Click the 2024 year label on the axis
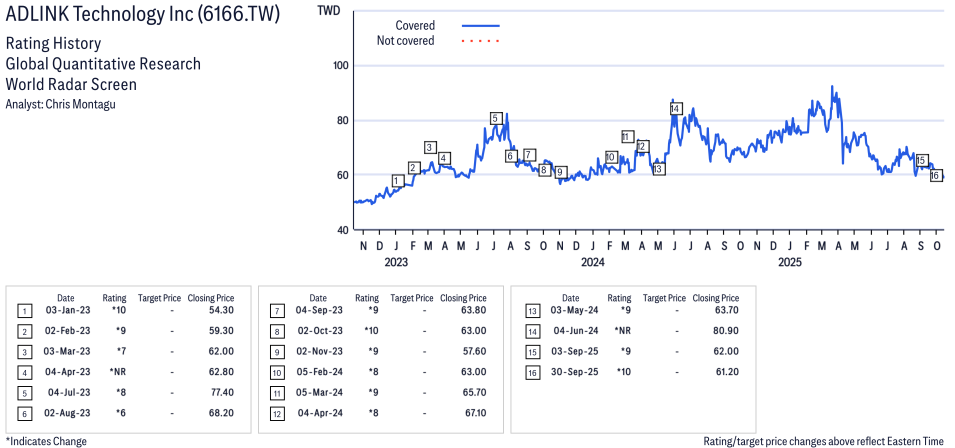The width and height of the screenshot is (955, 448). 592,263
